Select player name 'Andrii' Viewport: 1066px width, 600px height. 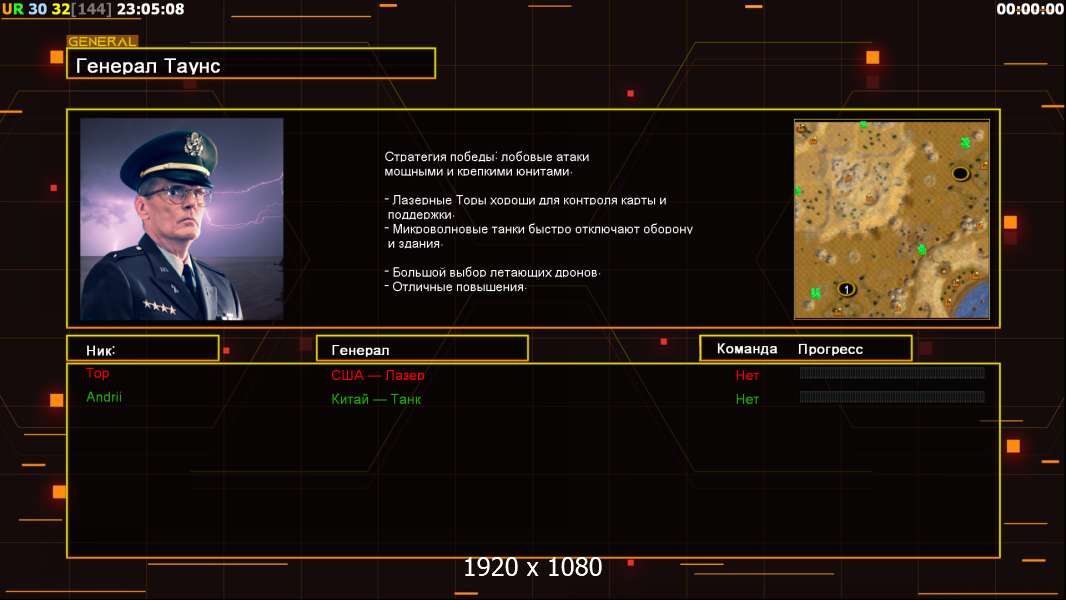pyautogui.click(x=104, y=397)
